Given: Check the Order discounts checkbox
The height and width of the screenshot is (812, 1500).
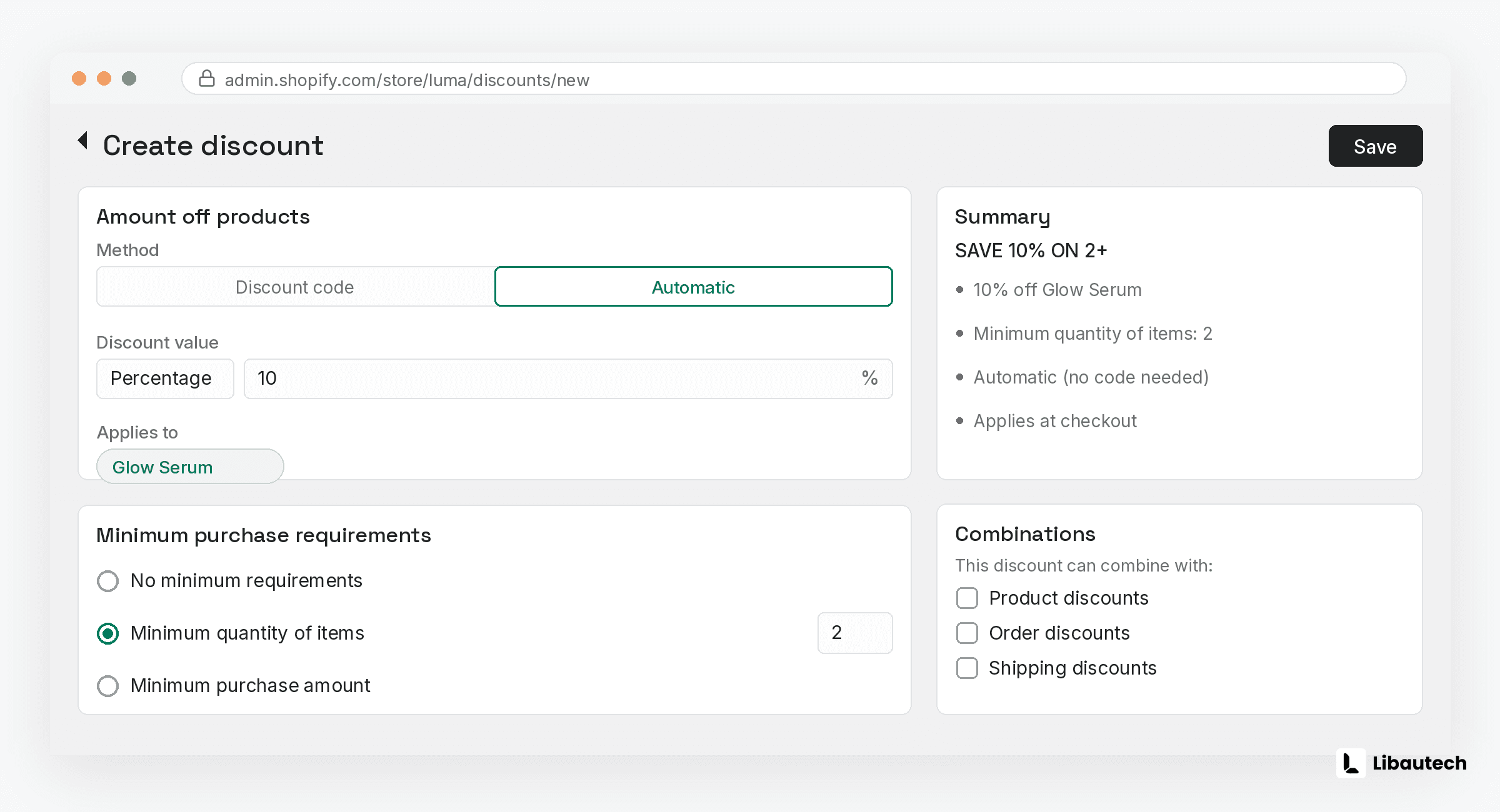Looking at the screenshot, I should (x=967, y=633).
